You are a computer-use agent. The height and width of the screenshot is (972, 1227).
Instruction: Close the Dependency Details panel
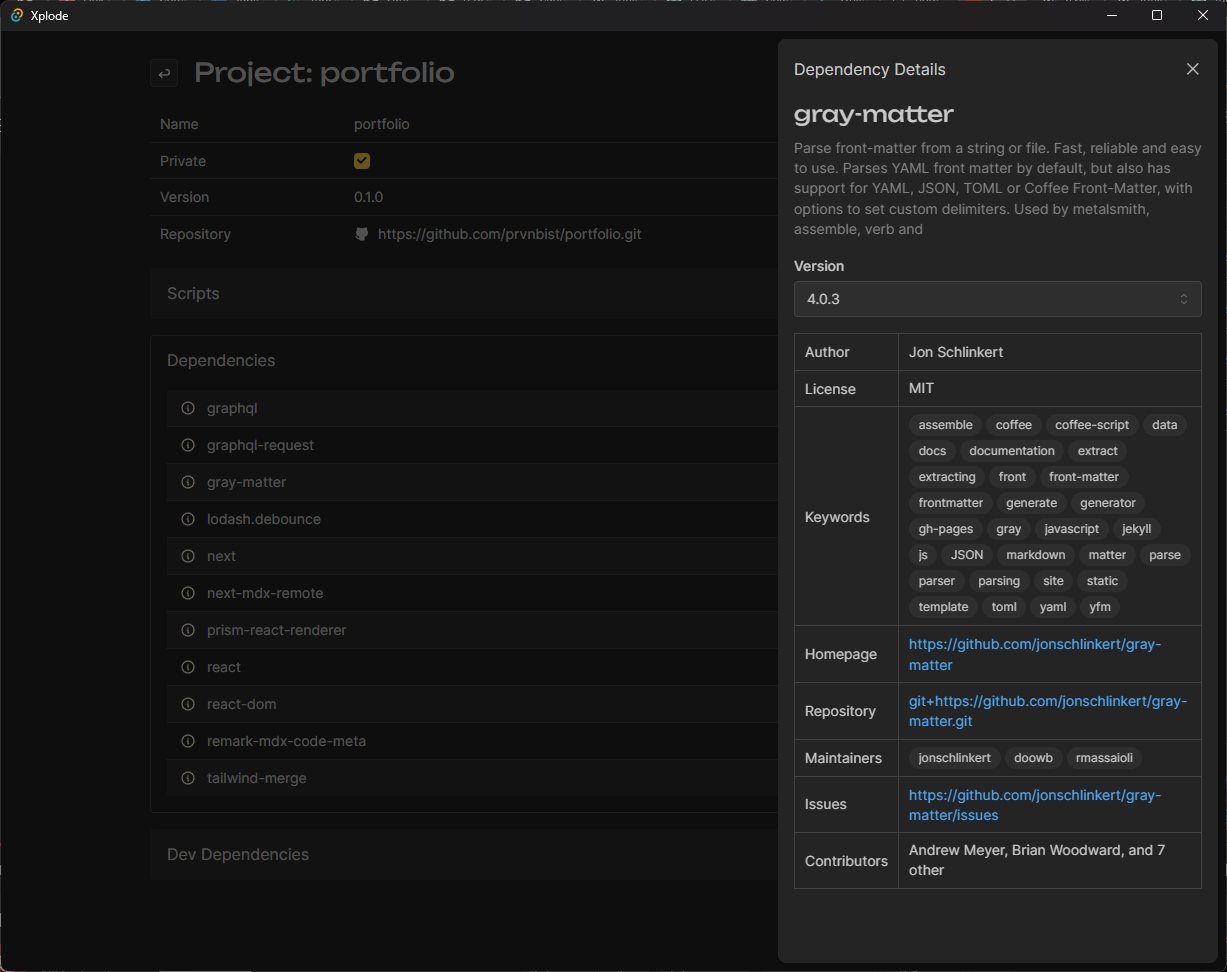(1192, 69)
